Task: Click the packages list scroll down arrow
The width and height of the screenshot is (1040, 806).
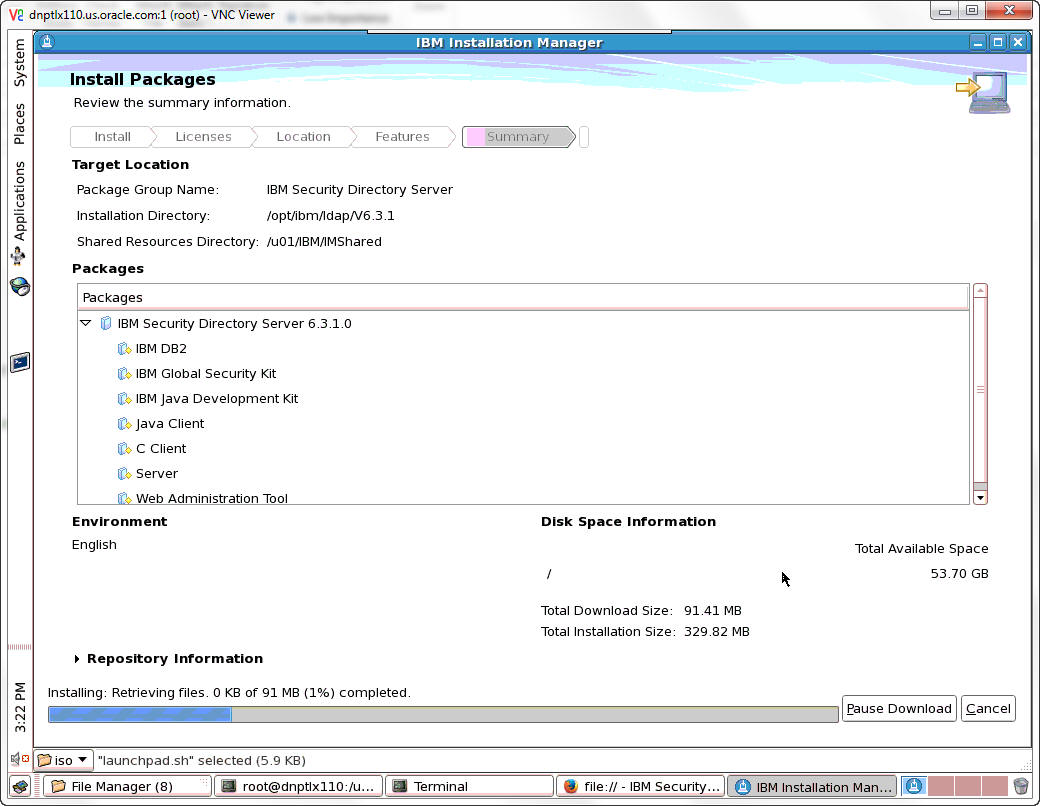Action: (x=980, y=498)
